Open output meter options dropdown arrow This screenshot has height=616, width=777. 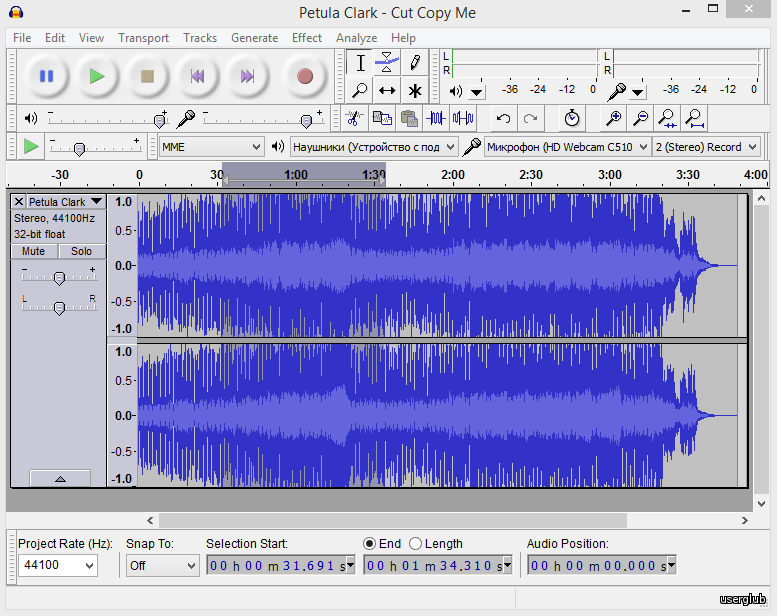click(x=476, y=92)
